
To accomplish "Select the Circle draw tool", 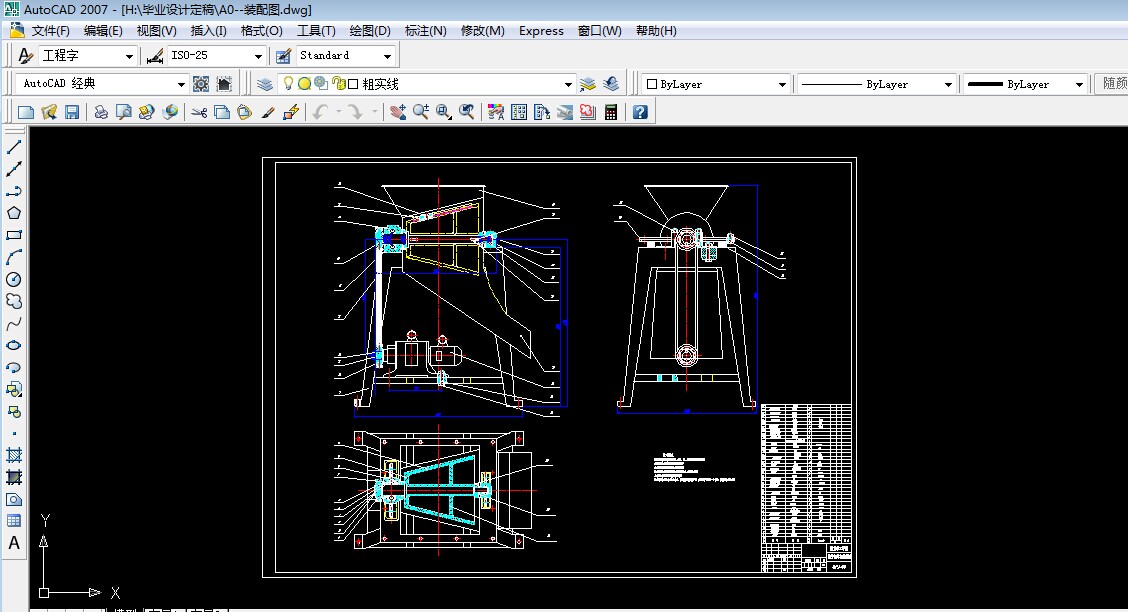I will click(14, 279).
